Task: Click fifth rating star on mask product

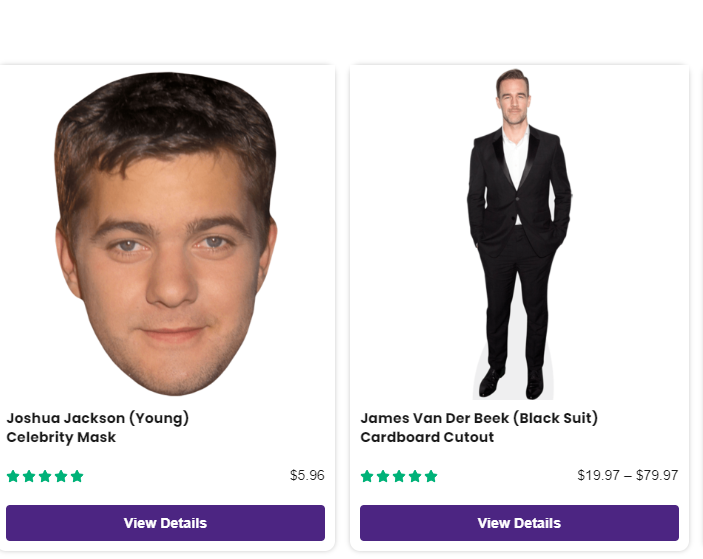Action: coord(77,476)
